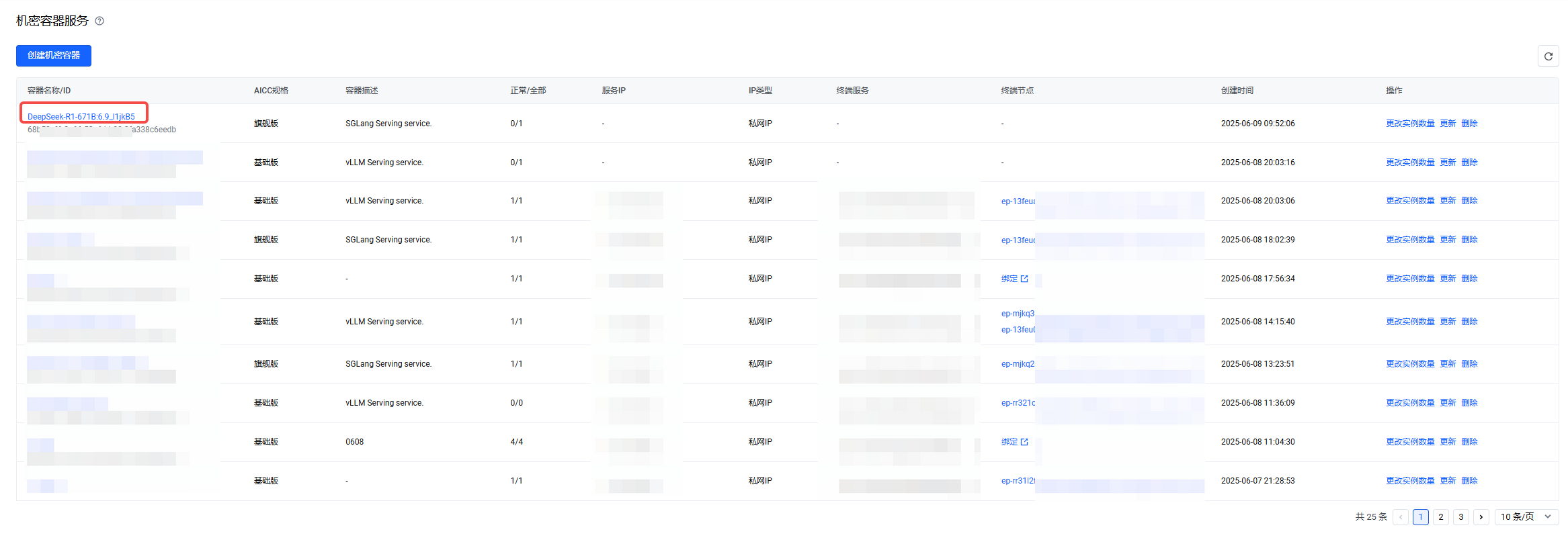
Task: Click 更改实例数量 for the 20:03:06 row
Action: click(1410, 201)
